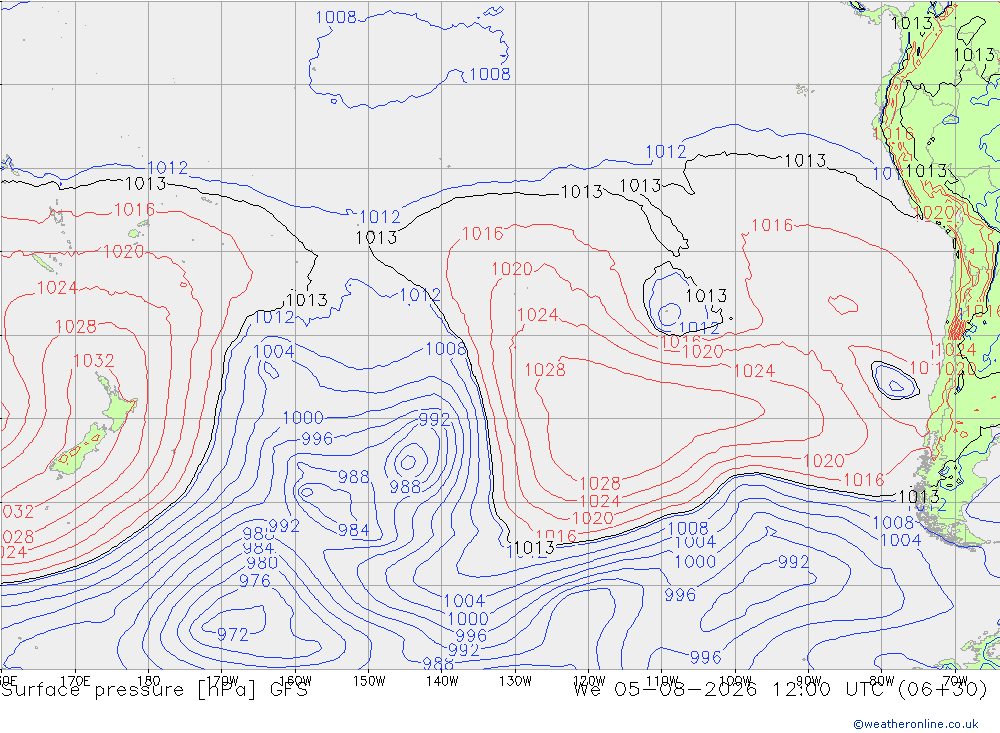This screenshot has height=733, width=1000.
Task: Click the 120W longitude axis label
Action: 589,681
